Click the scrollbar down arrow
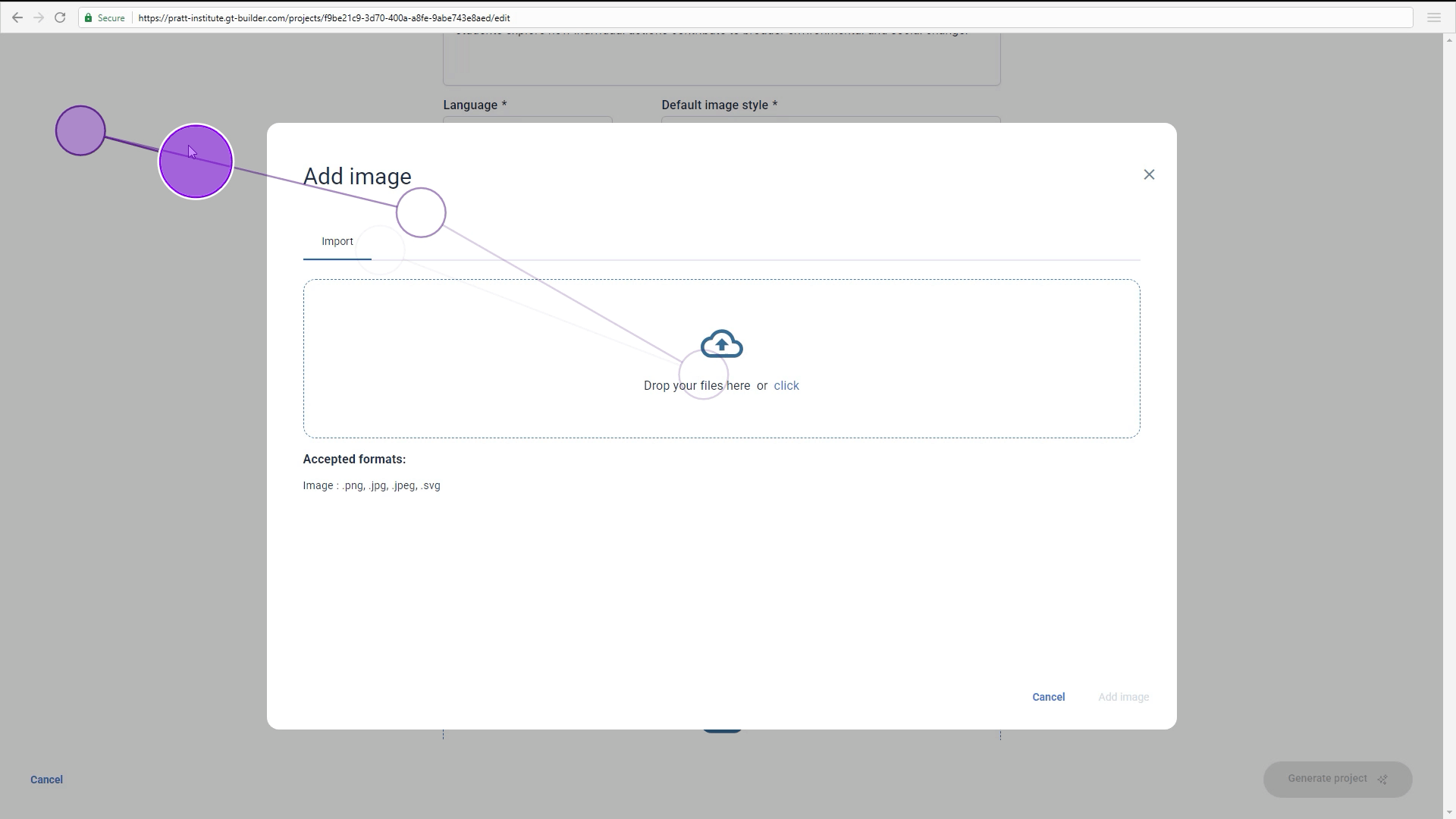Screen dimensions: 1456x819 [1449, 812]
